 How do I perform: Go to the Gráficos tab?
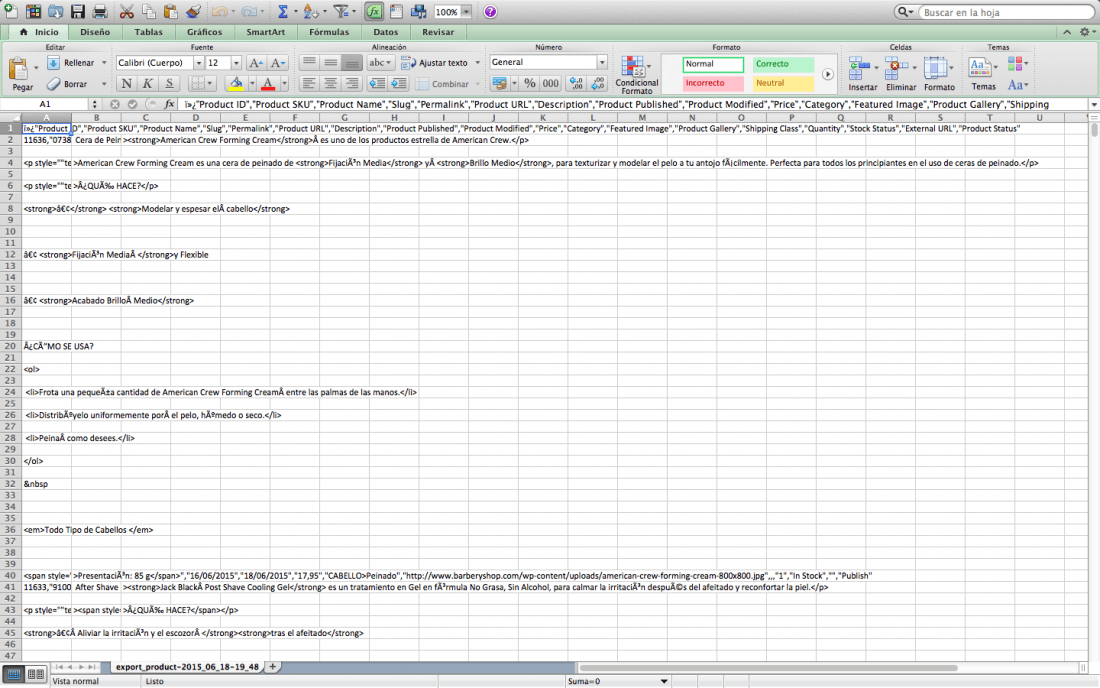point(204,32)
